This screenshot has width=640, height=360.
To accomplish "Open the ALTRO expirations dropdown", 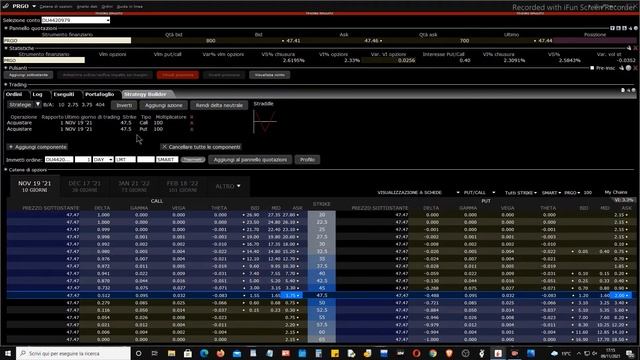I will [228, 186].
